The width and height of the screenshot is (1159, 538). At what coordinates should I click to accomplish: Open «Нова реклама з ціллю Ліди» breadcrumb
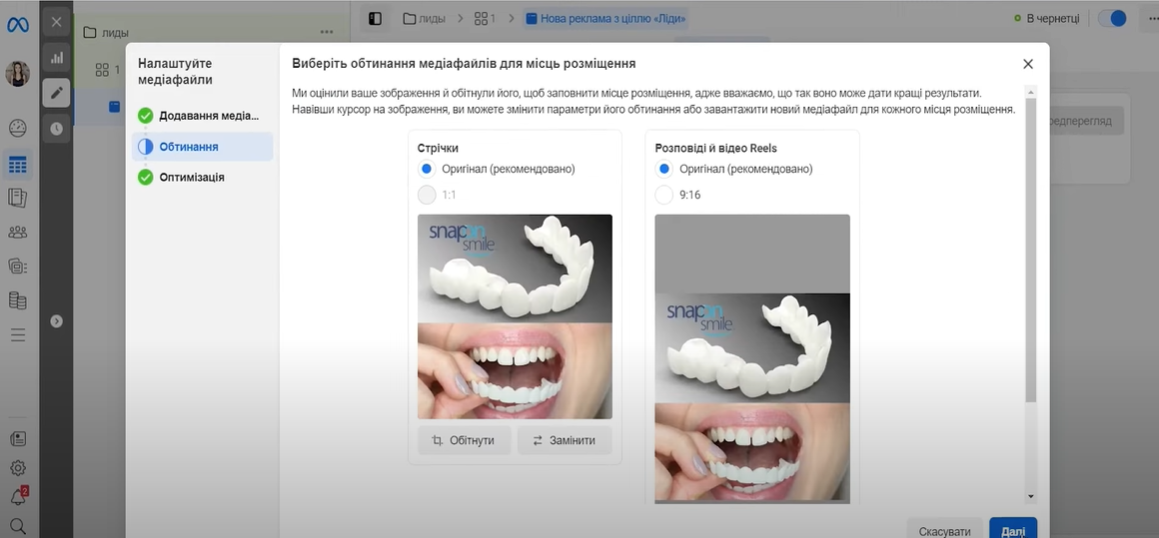click(605, 18)
